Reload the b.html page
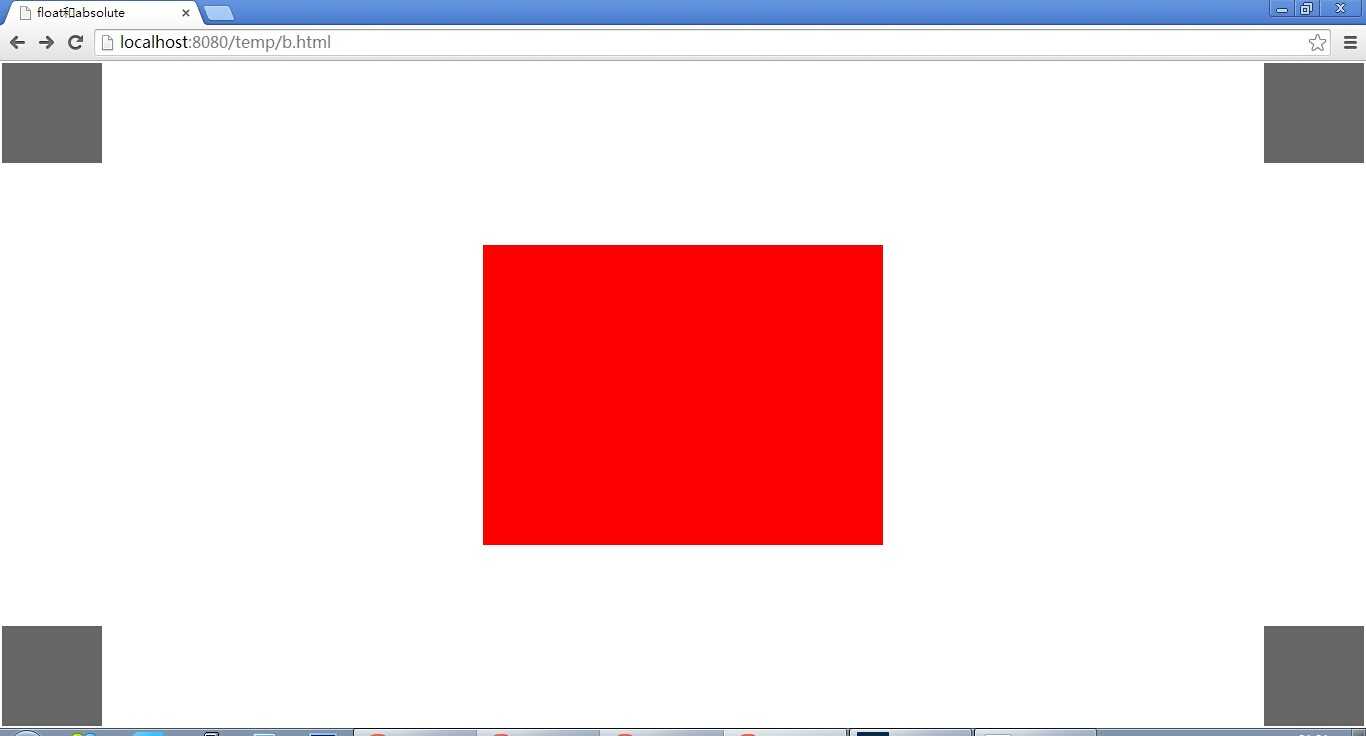The width and height of the screenshot is (1366, 736). [x=75, y=42]
